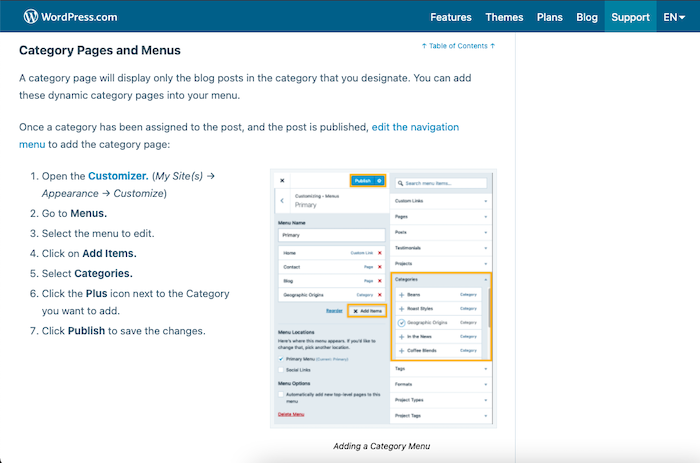Click the Add Items button

tap(367, 311)
